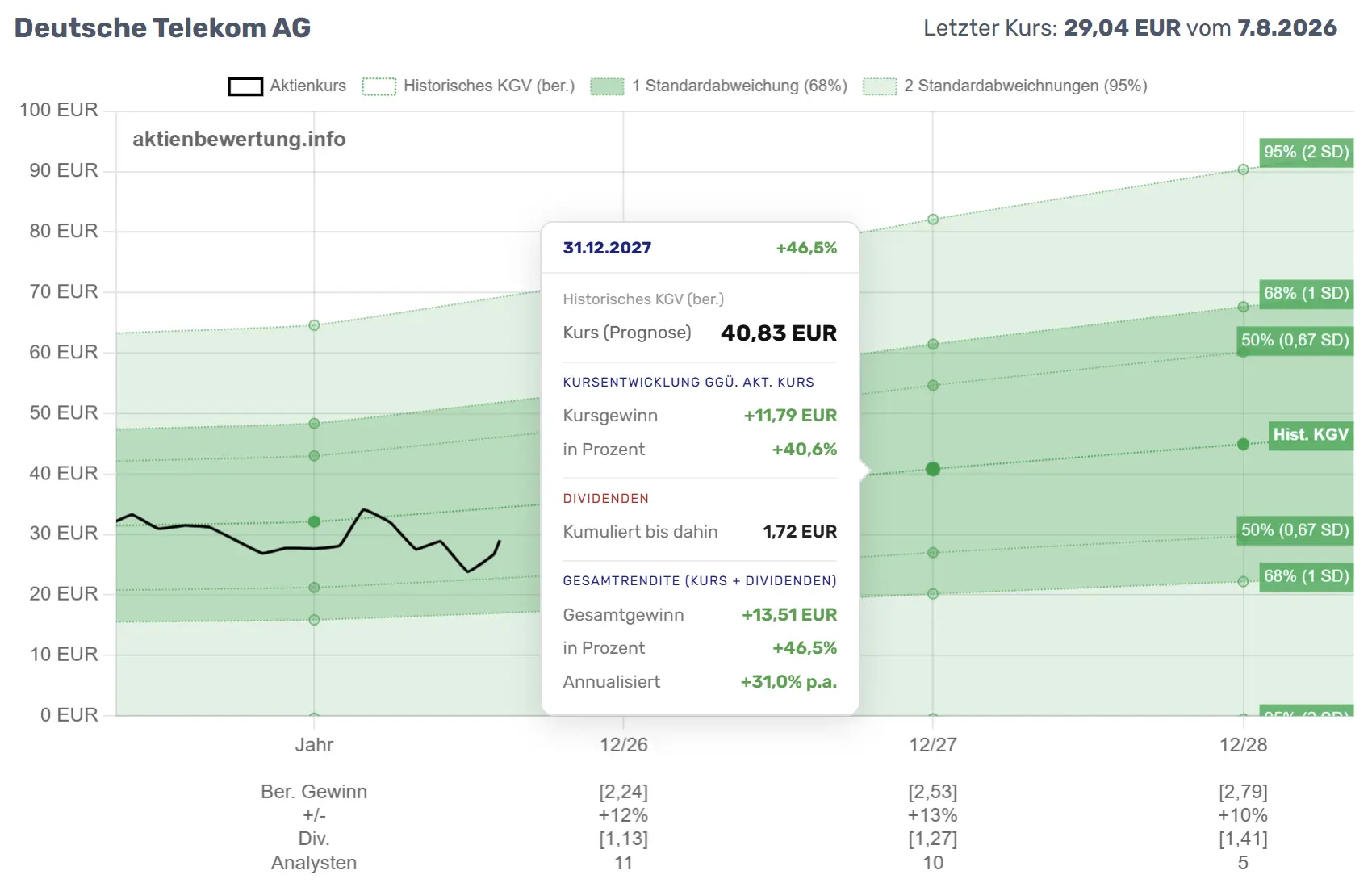Click the +13% growth value
The width and height of the screenshot is (1372, 883).
[933, 815]
